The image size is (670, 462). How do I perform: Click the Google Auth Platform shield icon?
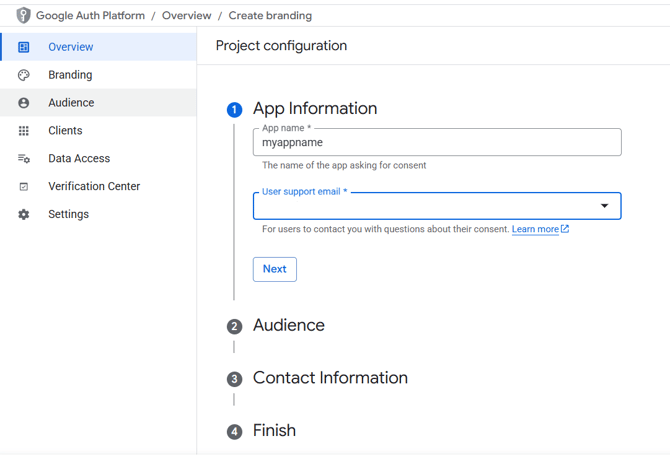[x=23, y=15]
